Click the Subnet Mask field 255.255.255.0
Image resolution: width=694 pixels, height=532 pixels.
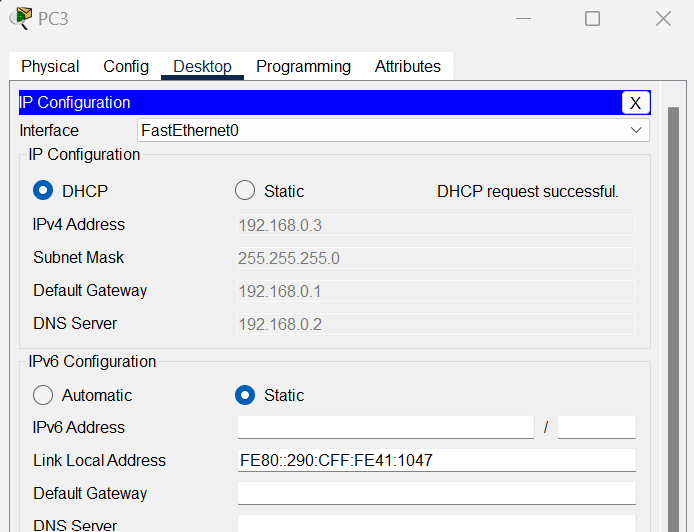click(436, 258)
